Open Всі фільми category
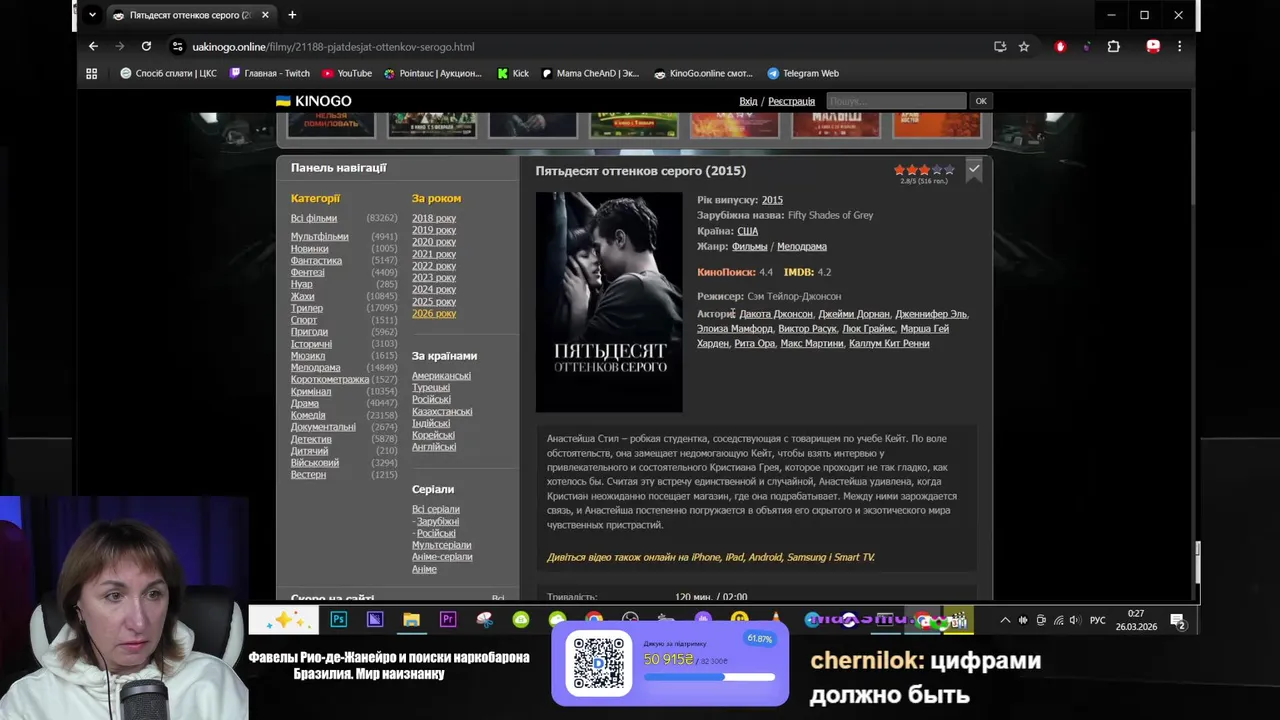The width and height of the screenshot is (1280, 720). (x=314, y=218)
